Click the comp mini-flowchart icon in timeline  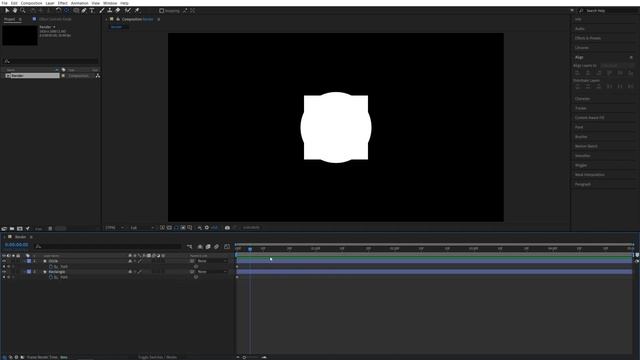pos(189,247)
